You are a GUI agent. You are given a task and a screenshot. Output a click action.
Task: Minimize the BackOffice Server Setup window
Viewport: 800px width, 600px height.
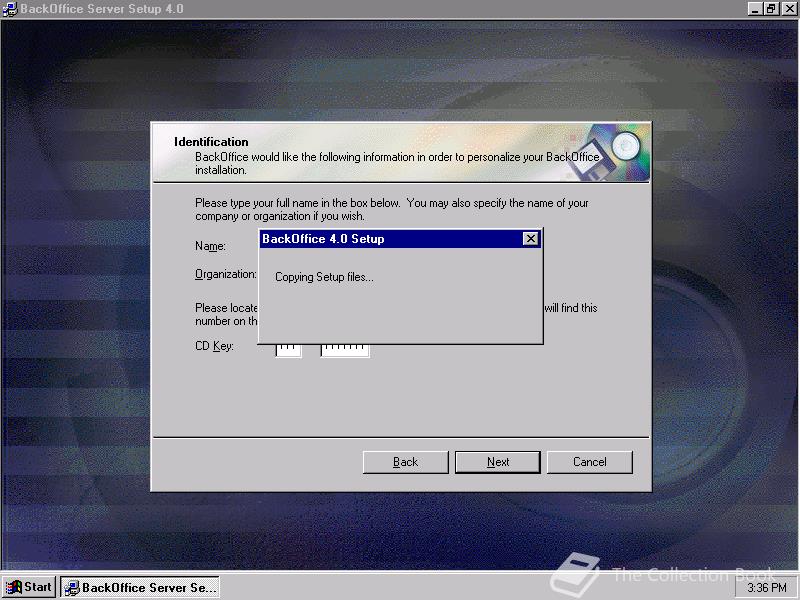(755, 9)
